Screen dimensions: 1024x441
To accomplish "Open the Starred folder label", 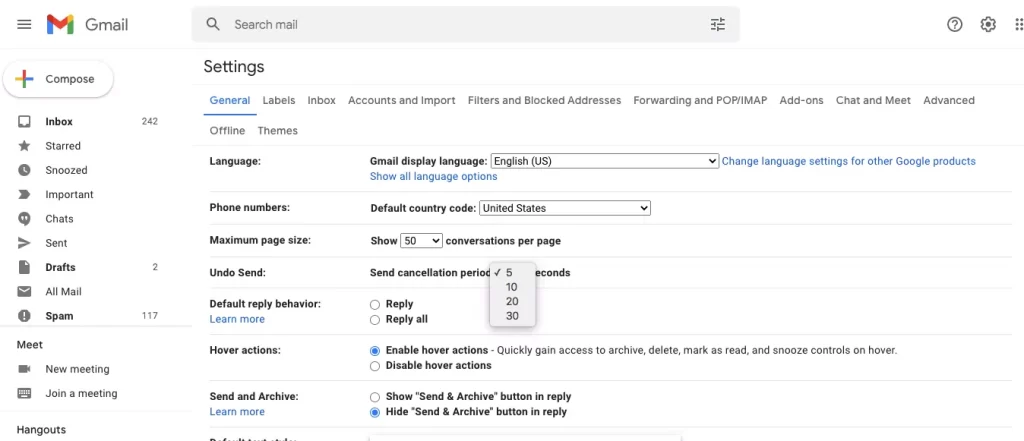I will [63, 146].
